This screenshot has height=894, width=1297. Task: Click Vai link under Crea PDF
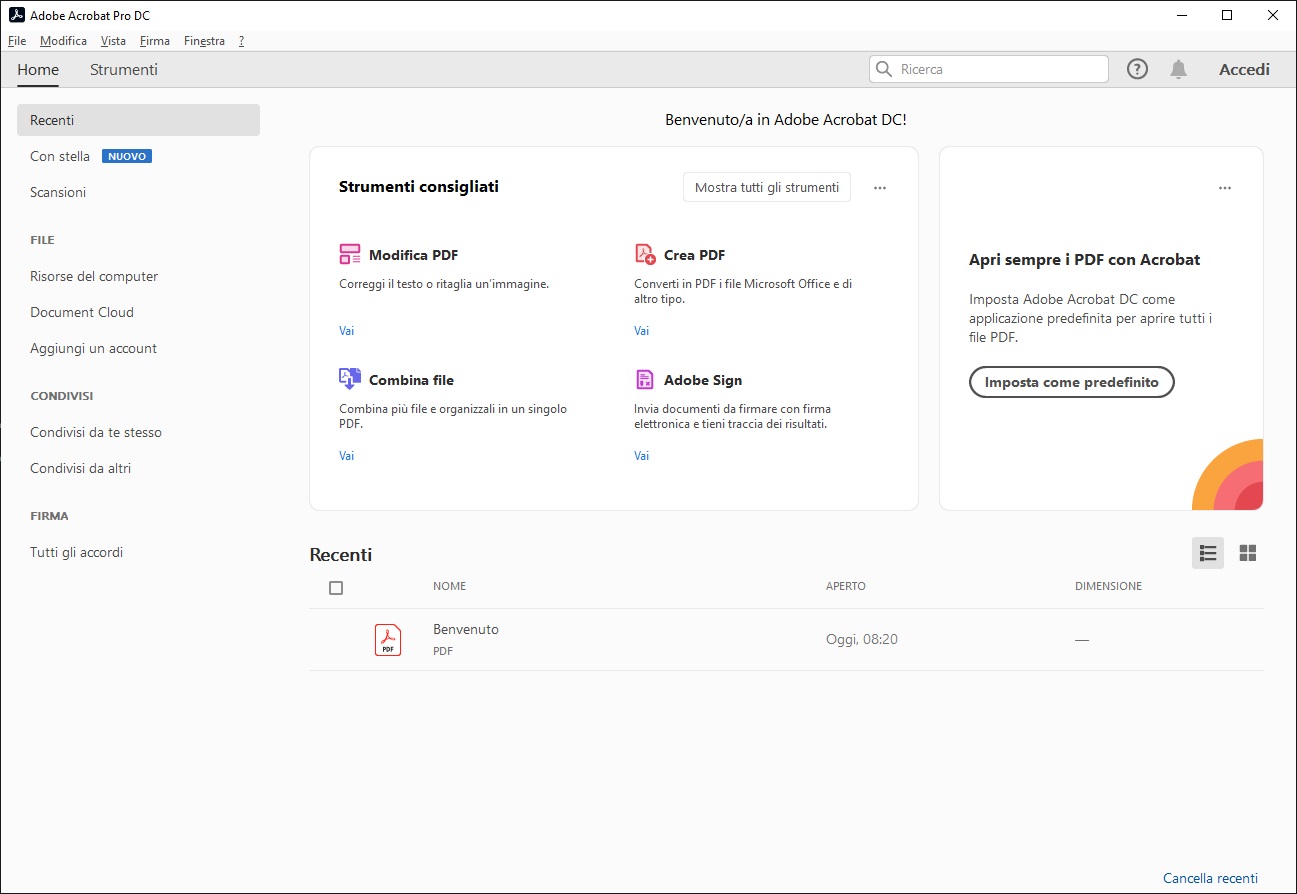coord(641,330)
